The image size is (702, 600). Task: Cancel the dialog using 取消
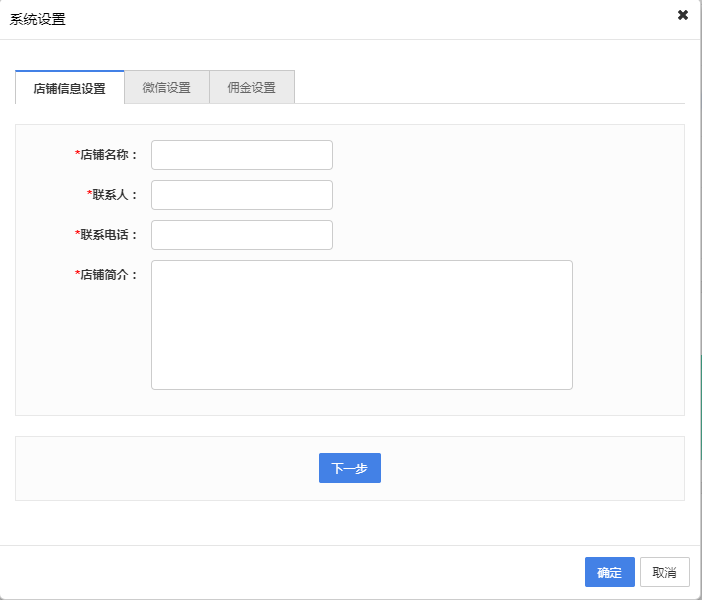tap(664, 573)
